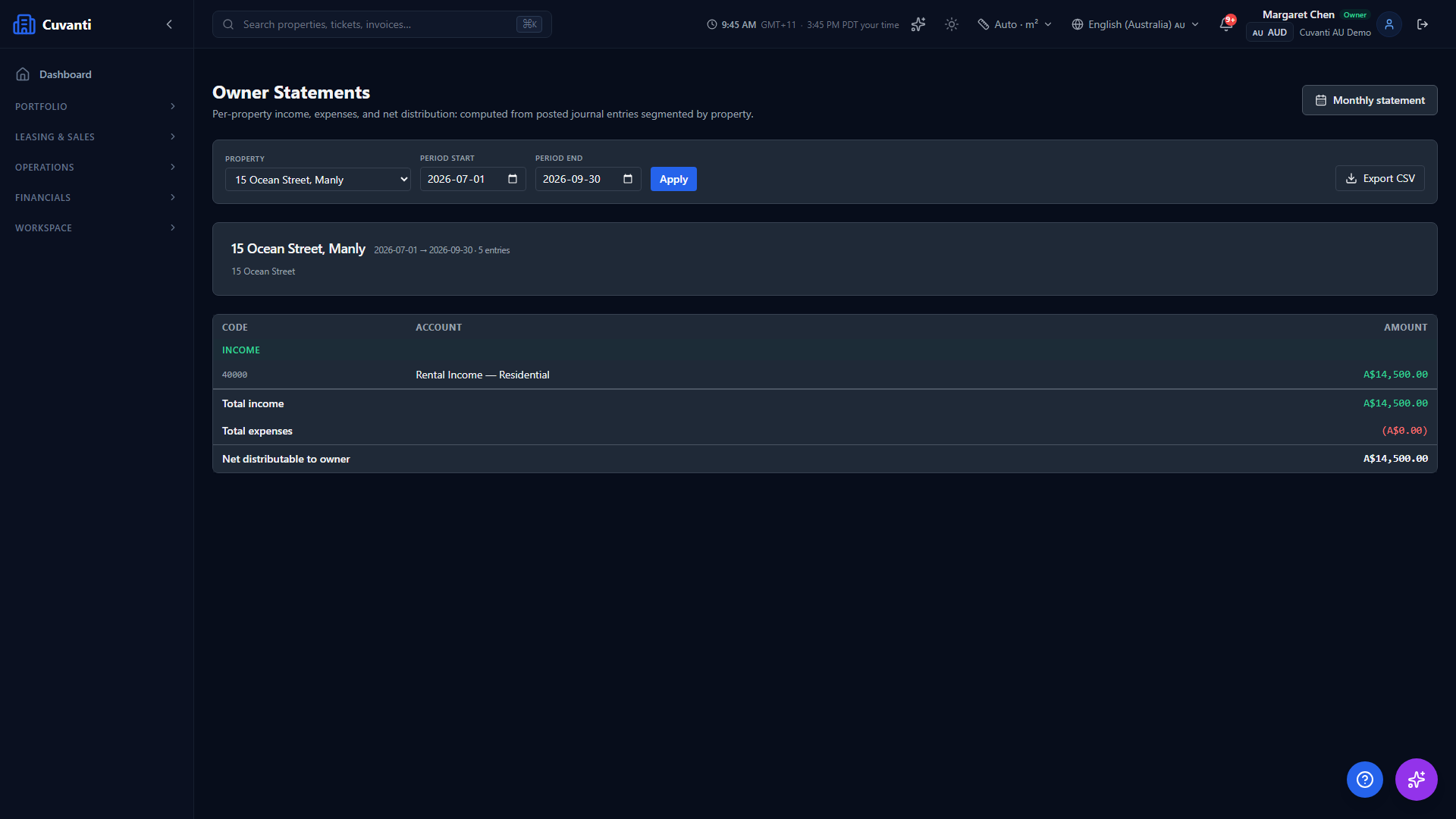Open the AI sparkle icon in the top bar
This screenshot has height=819, width=1456.
click(918, 24)
